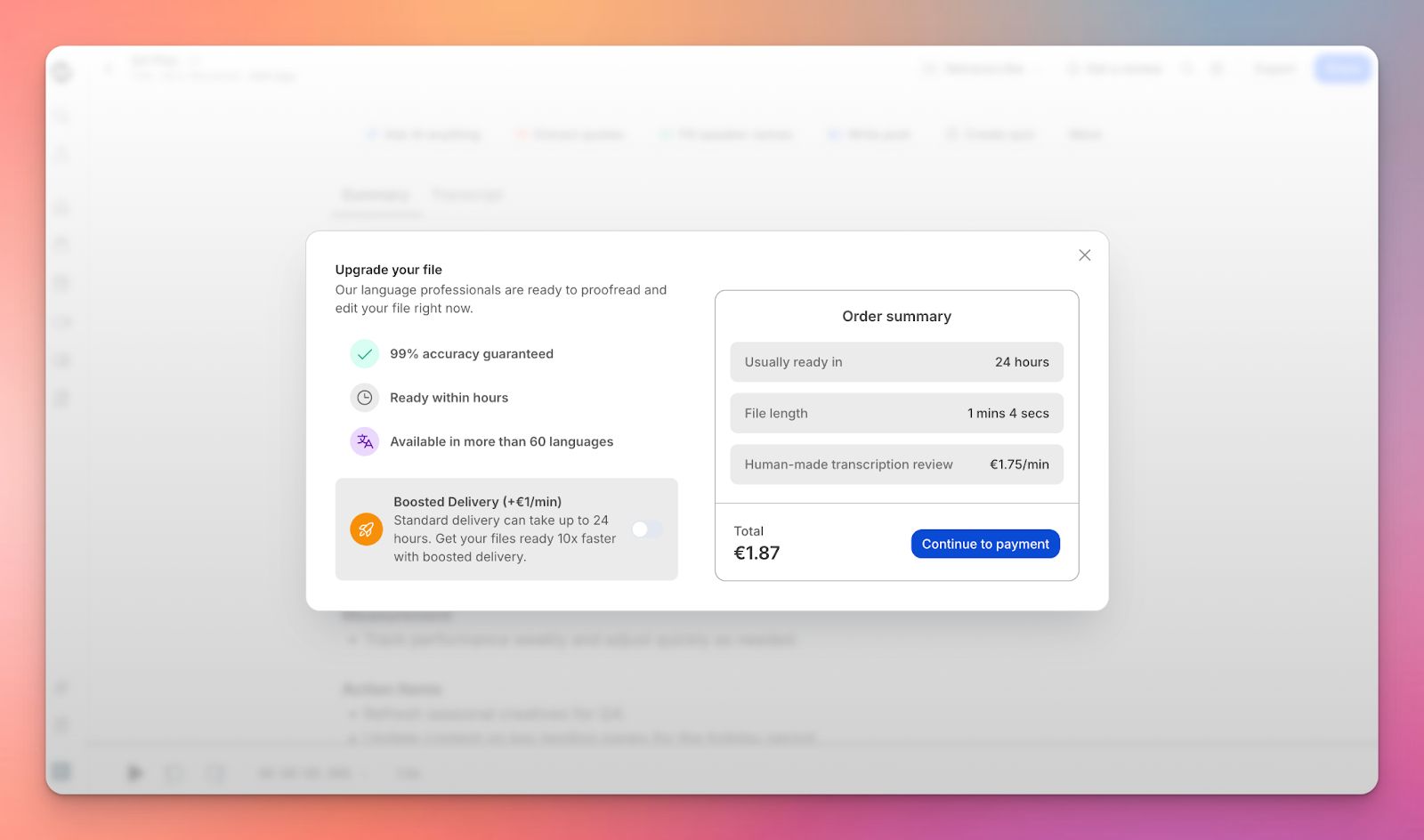Click the workspace logo at top left

62,71
